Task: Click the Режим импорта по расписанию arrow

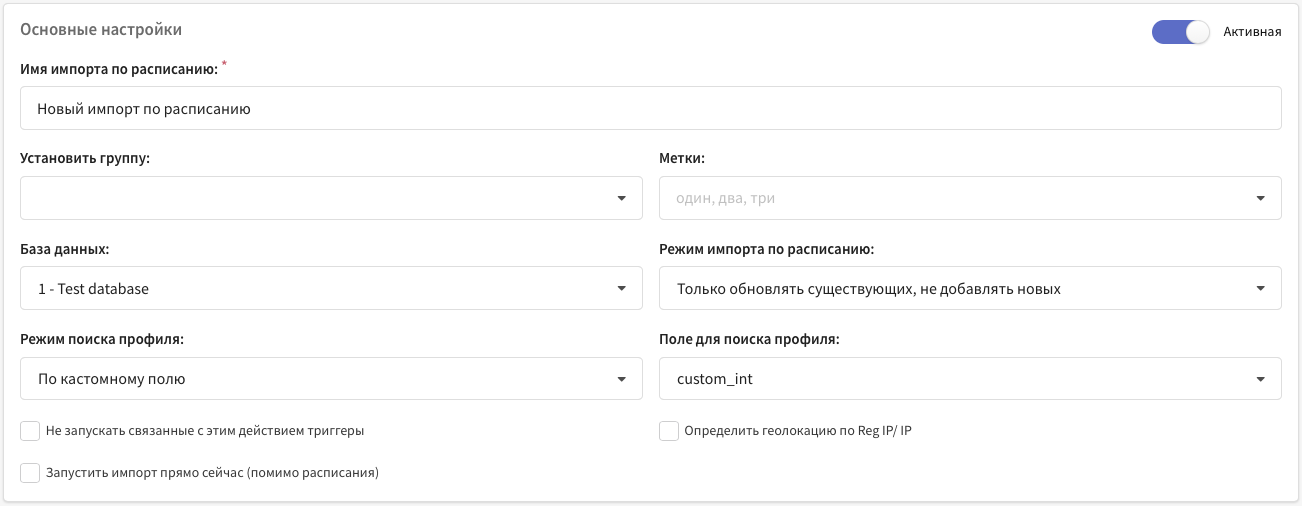Action: pyautogui.click(x=1260, y=289)
